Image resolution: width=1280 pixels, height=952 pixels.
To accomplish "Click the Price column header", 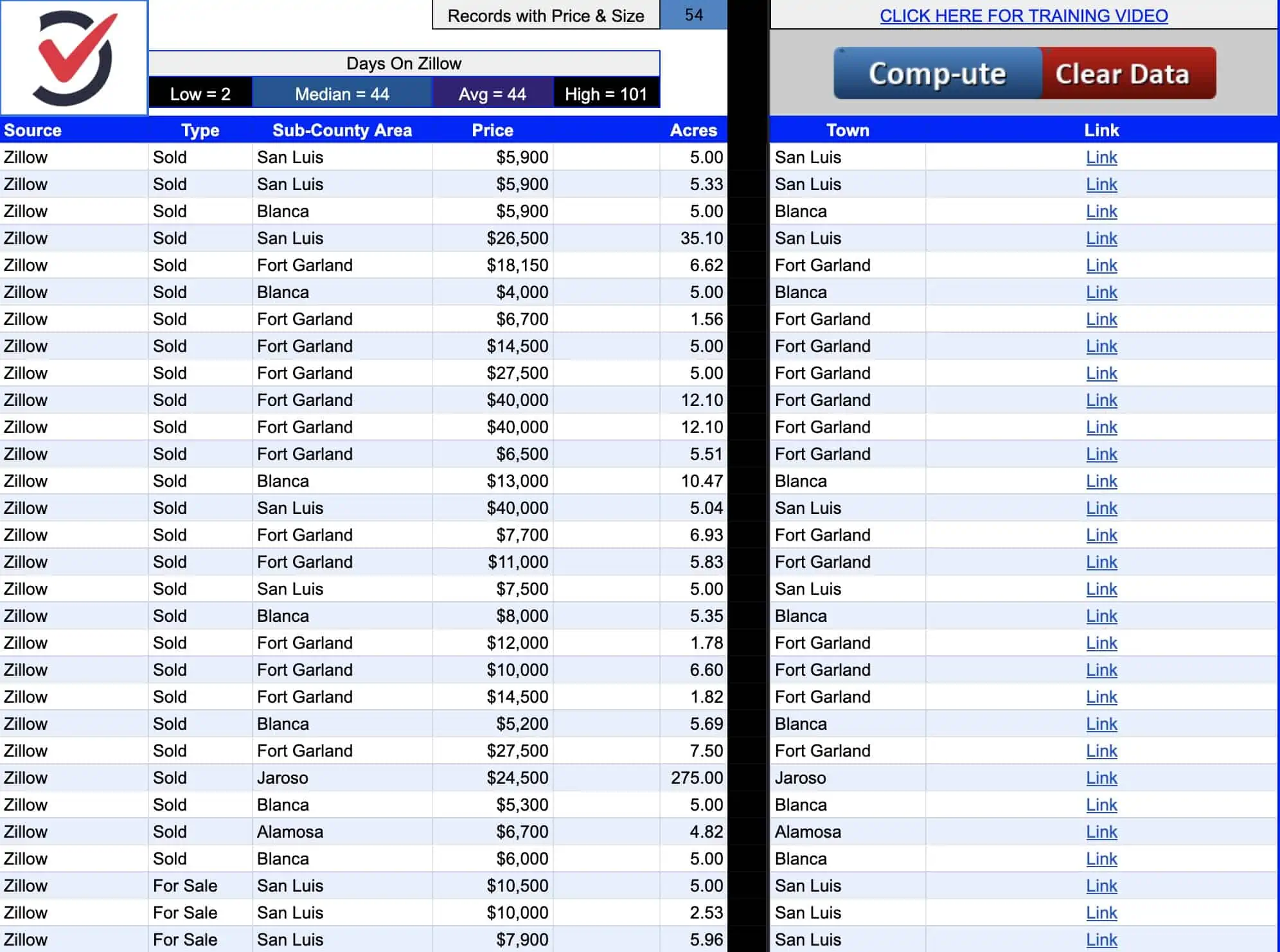I will (492, 130).
